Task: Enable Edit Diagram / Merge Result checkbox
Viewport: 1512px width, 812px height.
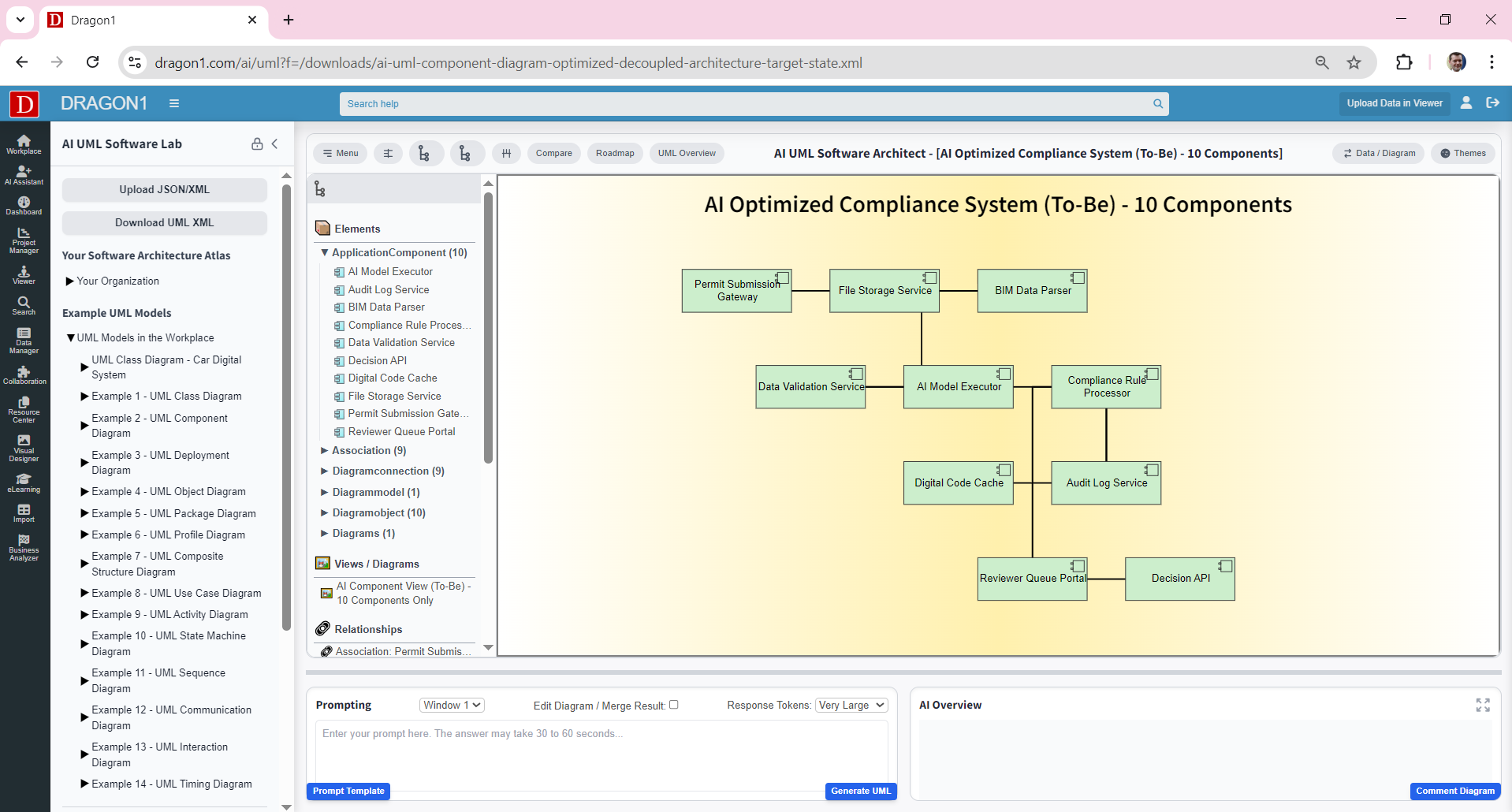Action: pyautogui.click(x=674, y=705)
